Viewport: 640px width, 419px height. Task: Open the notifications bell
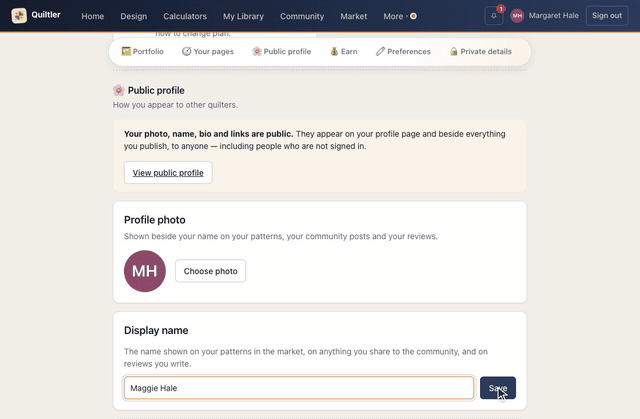coord(494,16)
